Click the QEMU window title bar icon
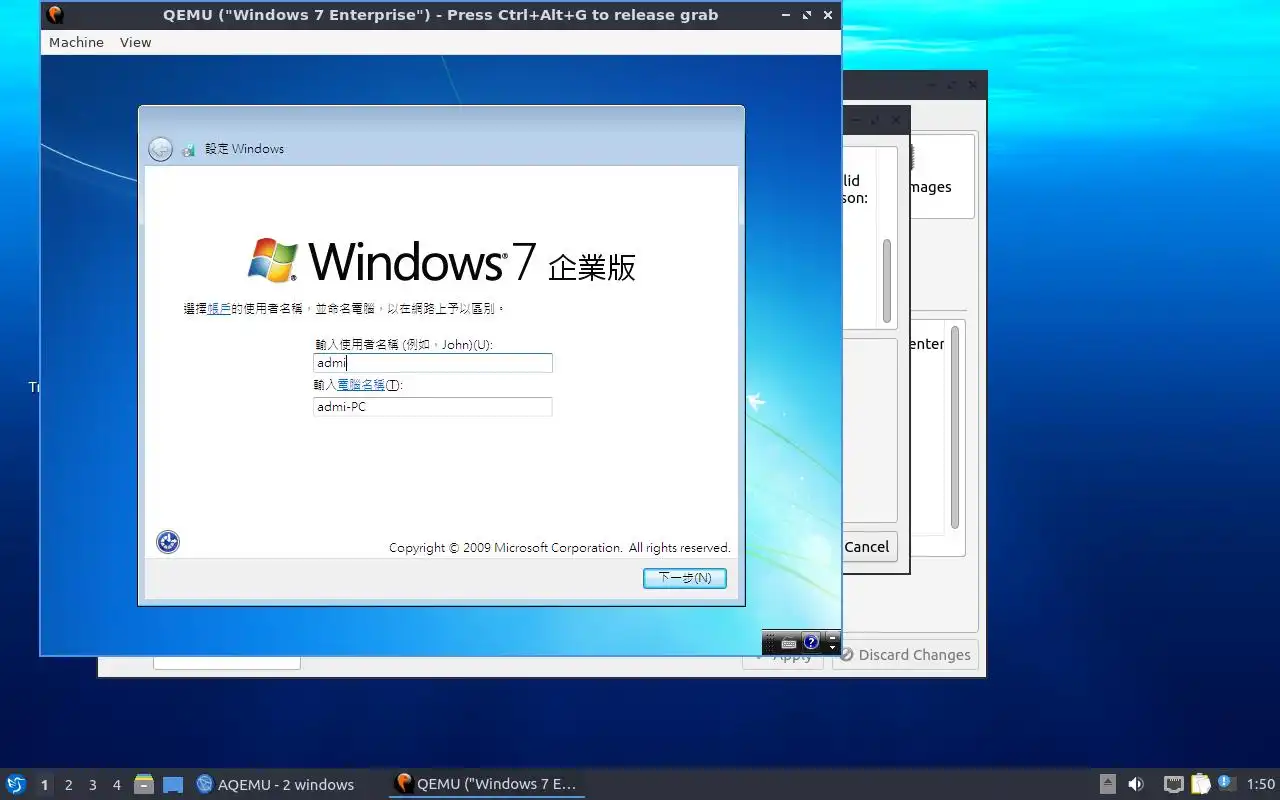The image size is (1280, 800). point(55,15)
